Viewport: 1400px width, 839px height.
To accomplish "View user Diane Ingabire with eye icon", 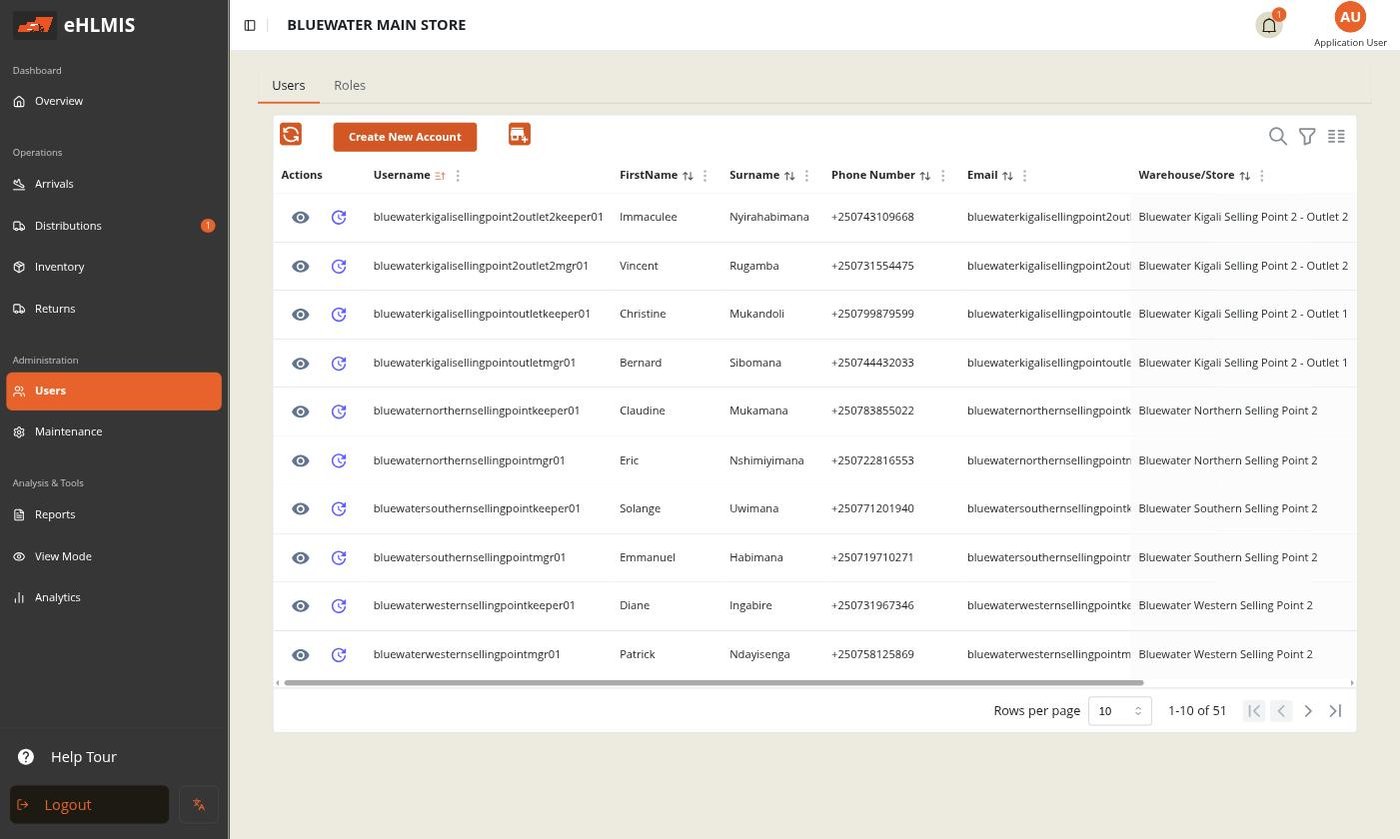I will pyautogui.click(x=300, y=605).
